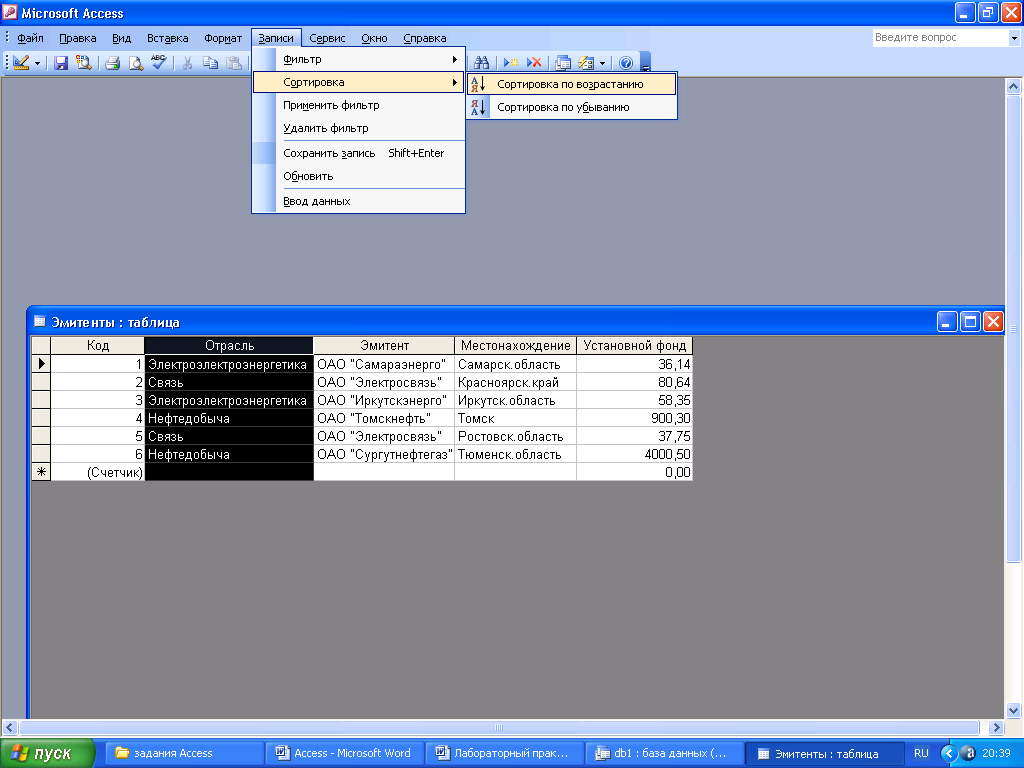Image resolution: width=1024 pixels, height=768 pixels.
Task: Click cell Тюменск.область
Action: click(x=515, y=454)
